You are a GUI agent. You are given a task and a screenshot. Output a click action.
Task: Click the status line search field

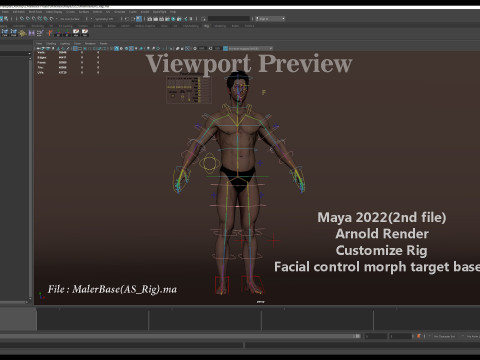229,19
